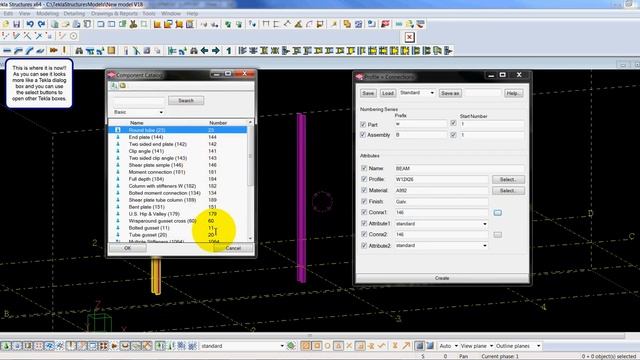Click the Search button in Component Catalog
The width and height of the screenshot is (640, 360).
click(x=186, y=100)
